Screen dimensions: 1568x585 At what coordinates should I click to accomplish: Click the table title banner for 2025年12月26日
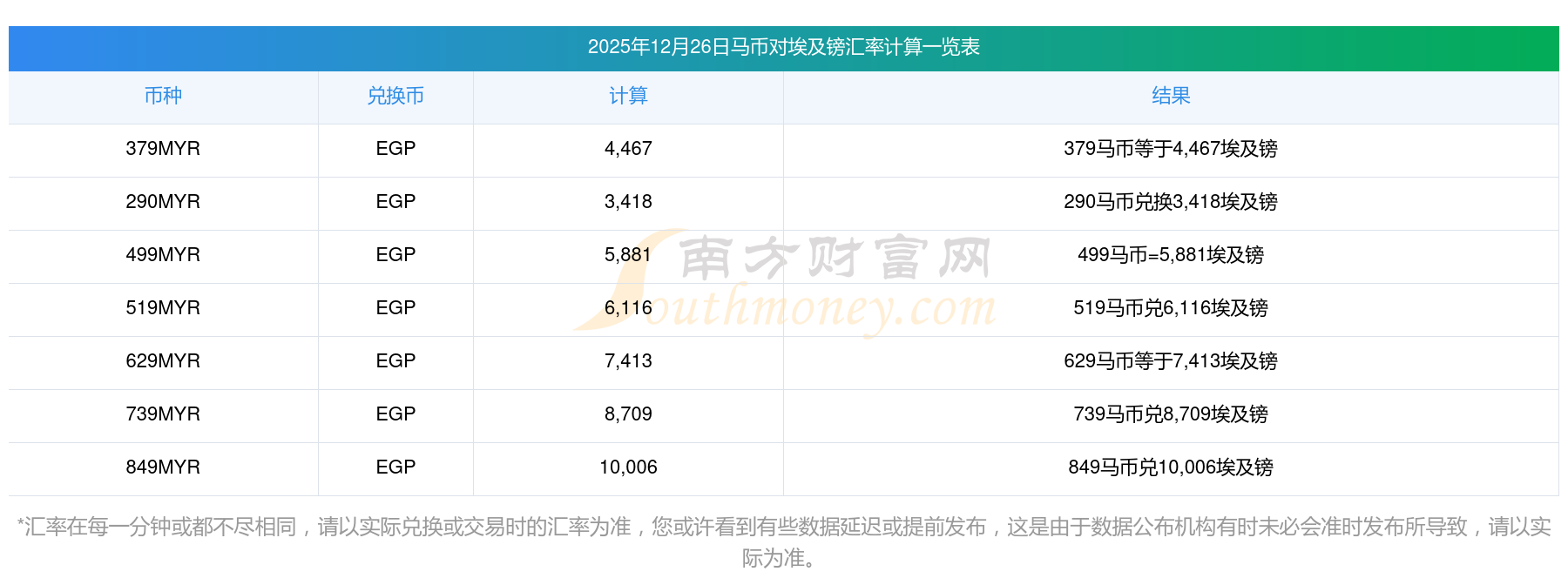pyautogui.click(x=783, y=47)
